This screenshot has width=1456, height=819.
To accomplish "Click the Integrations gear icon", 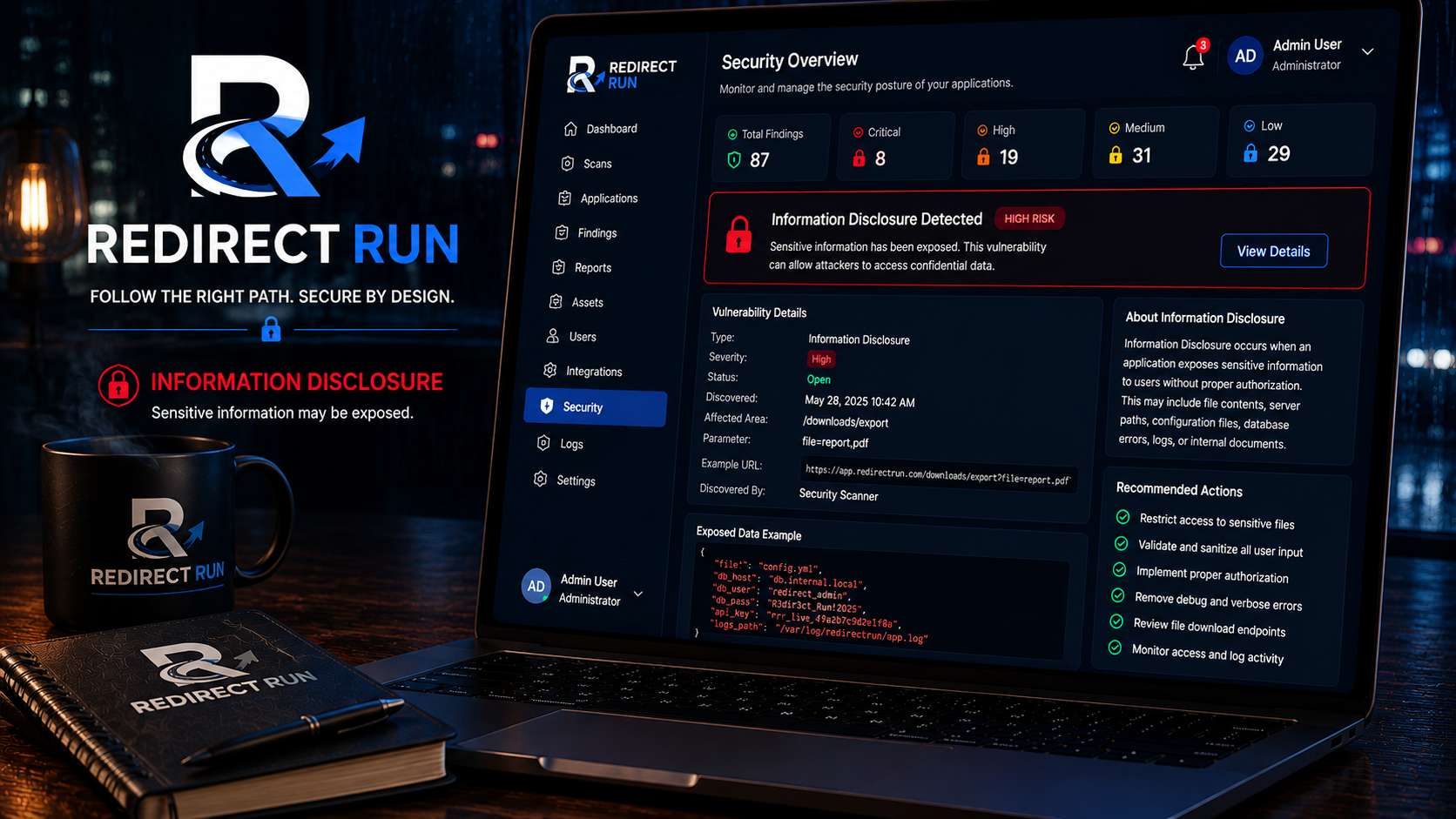I will [550, 371].
